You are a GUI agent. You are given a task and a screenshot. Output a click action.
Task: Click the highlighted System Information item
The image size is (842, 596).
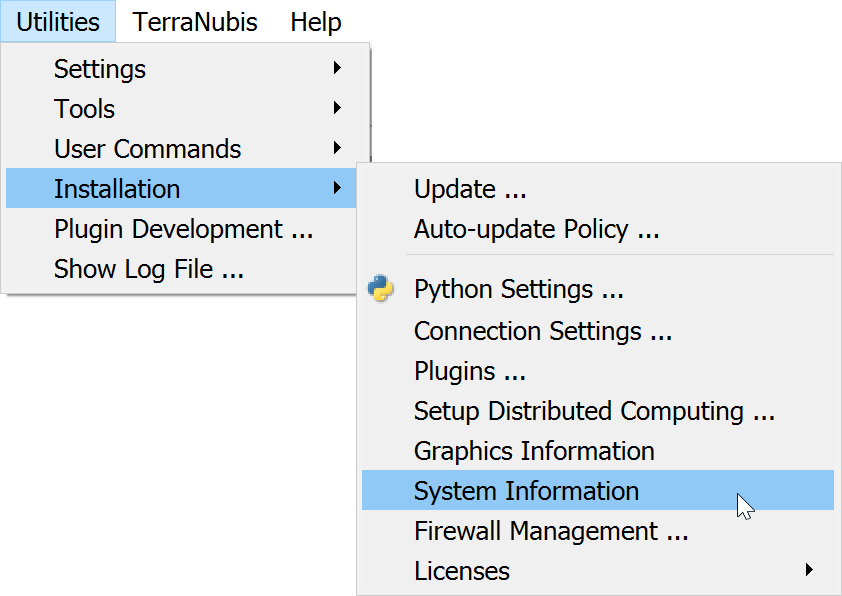pyautogui.click(x=526, y=491)
